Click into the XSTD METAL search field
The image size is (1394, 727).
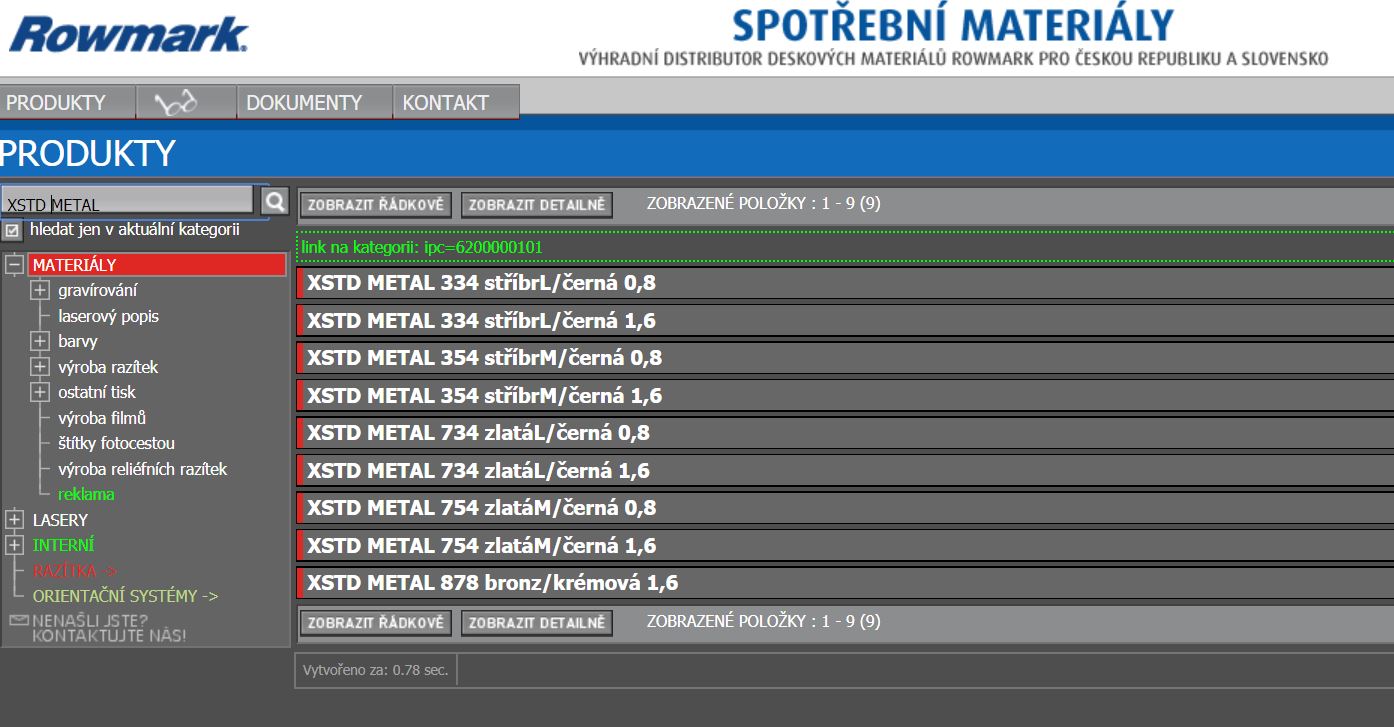tap(128, 203)
